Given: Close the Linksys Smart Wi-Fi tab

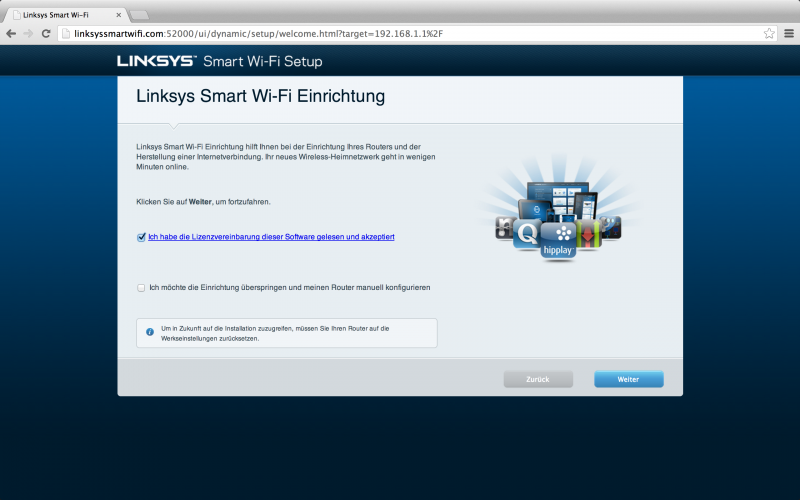Looking at the screenshot, I should point(118,15).
